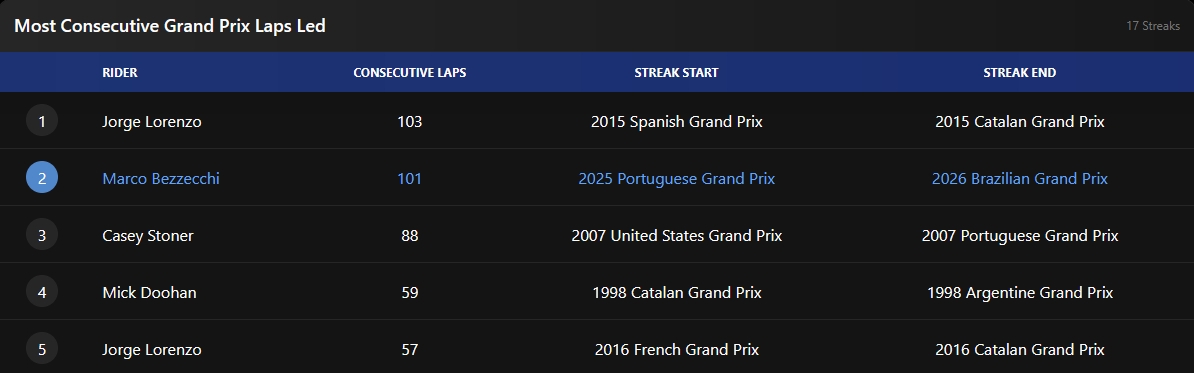The width and height of the screenshot is (1194, 373).
Task: Select the 2025 Portuguese Grand Prix link
Action: point(676,179)
